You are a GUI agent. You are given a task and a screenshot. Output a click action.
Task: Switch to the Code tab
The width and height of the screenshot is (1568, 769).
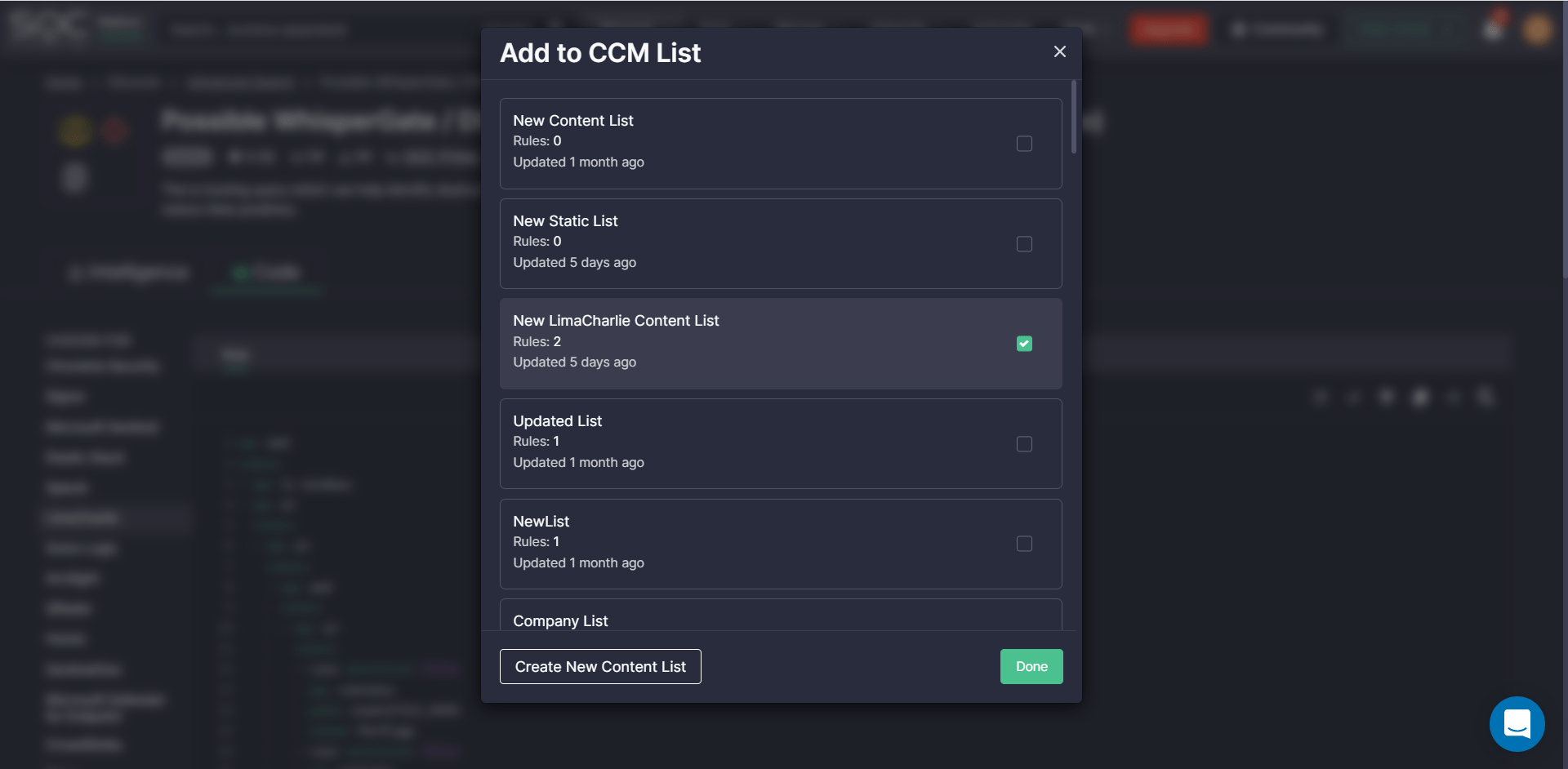pyautogui.click(x=267, y=273)
